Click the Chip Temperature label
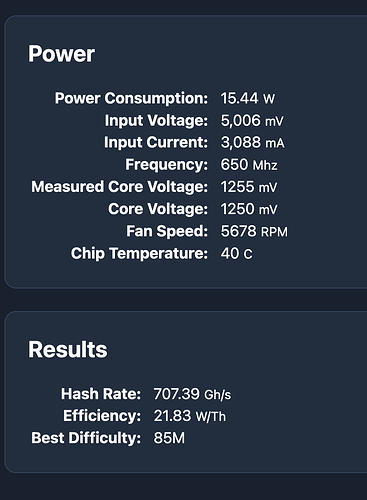Viewport: 367px width, 500px height. (139, 253)
